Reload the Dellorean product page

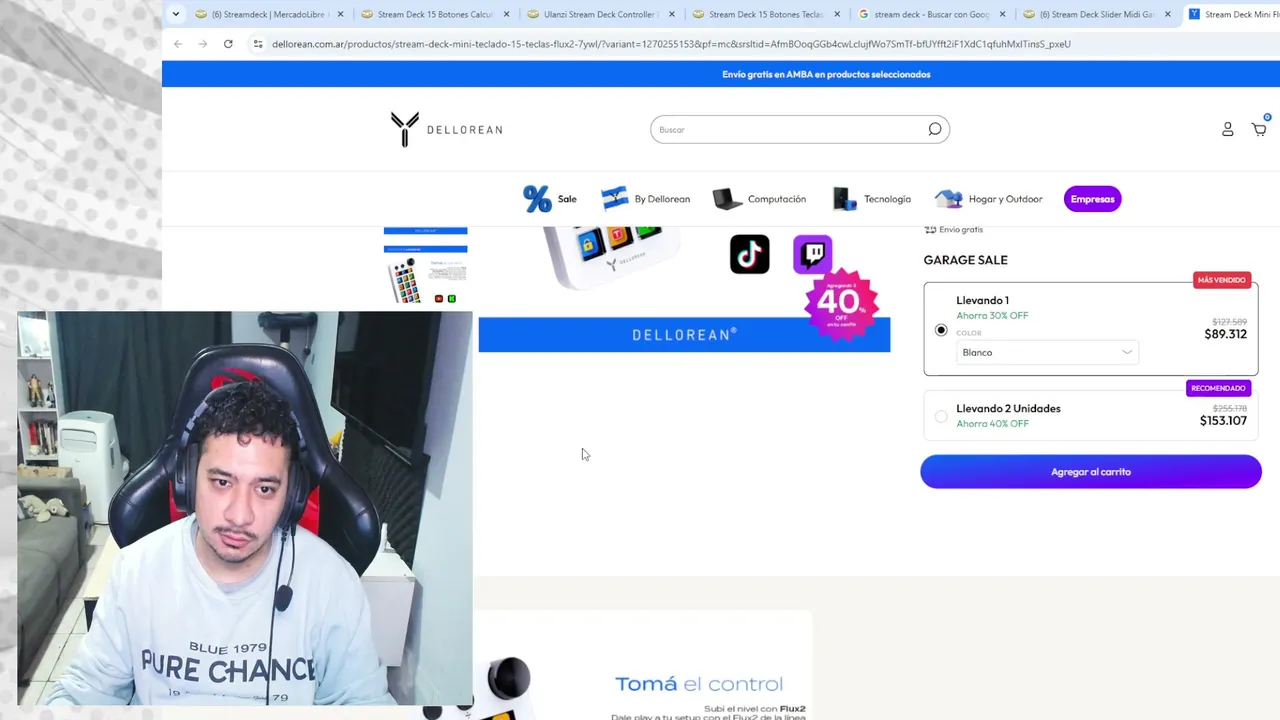pos(228,44)
